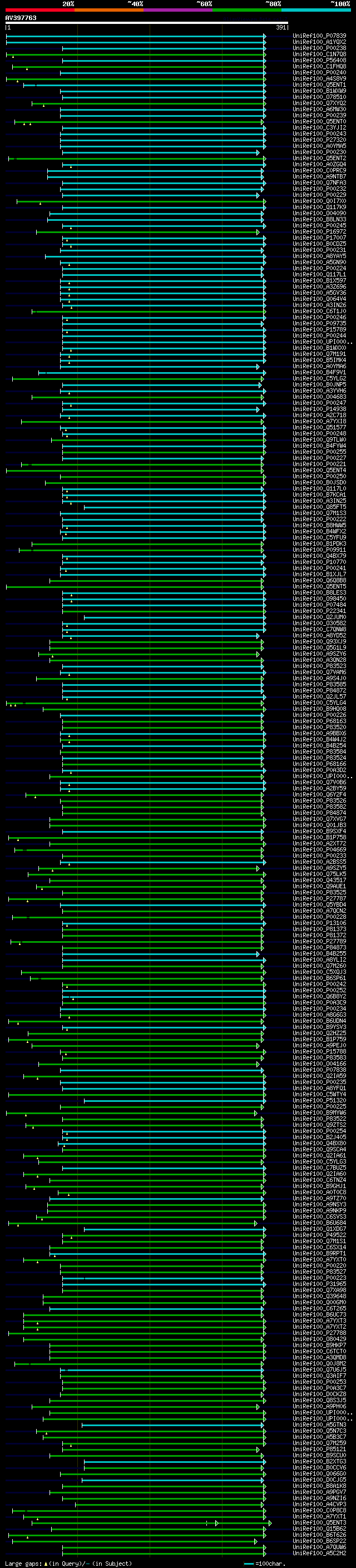The image size is (356, 1568).
Task: Click the UniRef100_O78510 label
Action: point(319,97)
